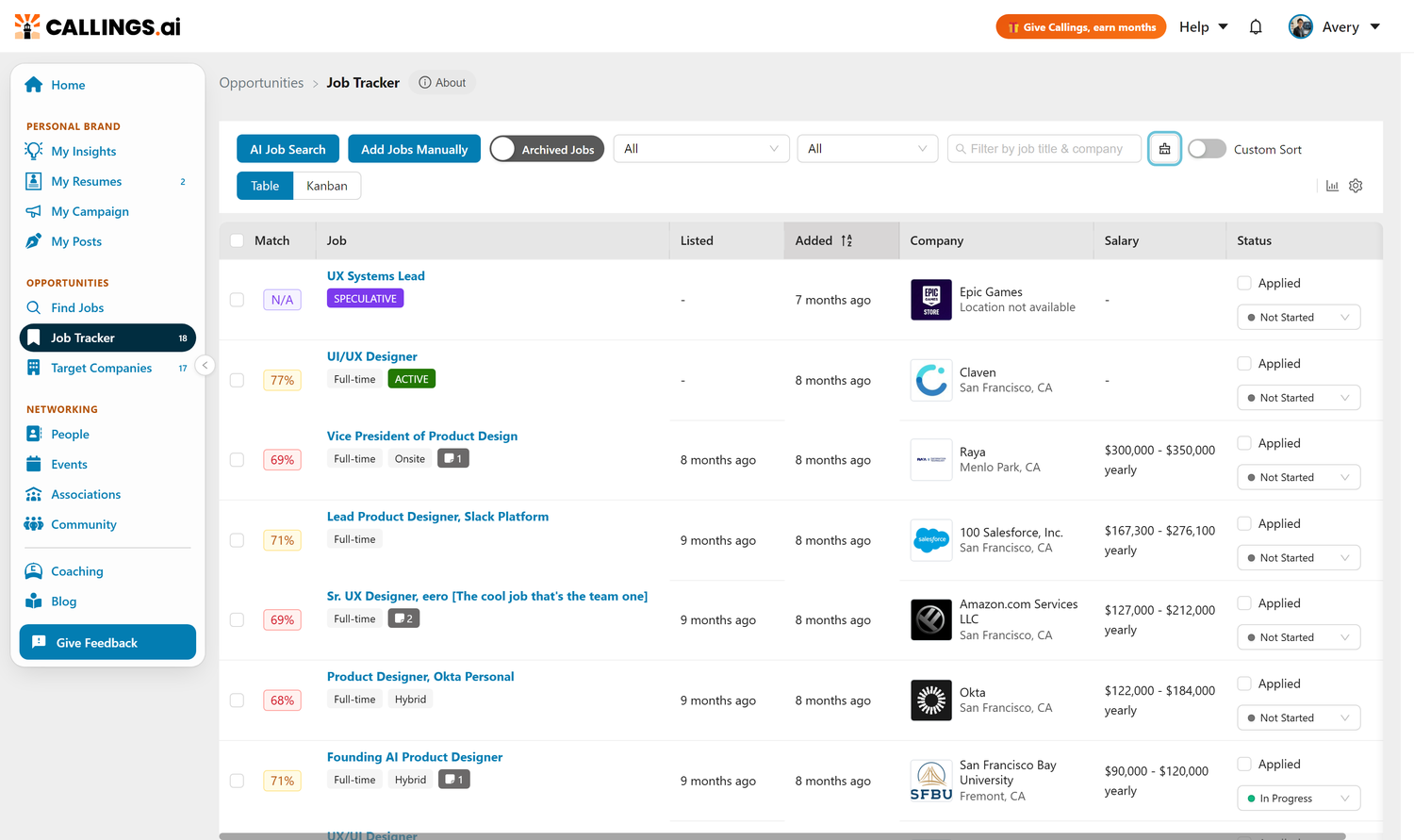Screen dimensions: 1414x840
Task: Click the Target Companies building icon
Action: pyautogui.click(x=34, y=368)
